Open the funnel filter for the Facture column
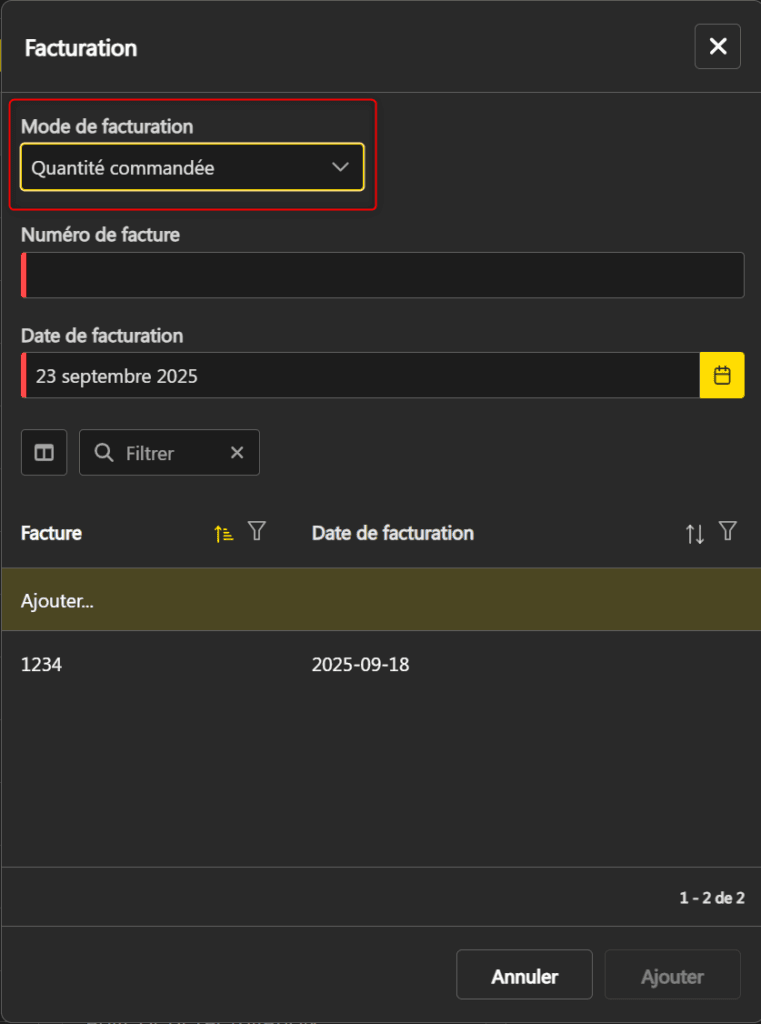Screen dimensions: 761x1024 [x=257, y=532]
